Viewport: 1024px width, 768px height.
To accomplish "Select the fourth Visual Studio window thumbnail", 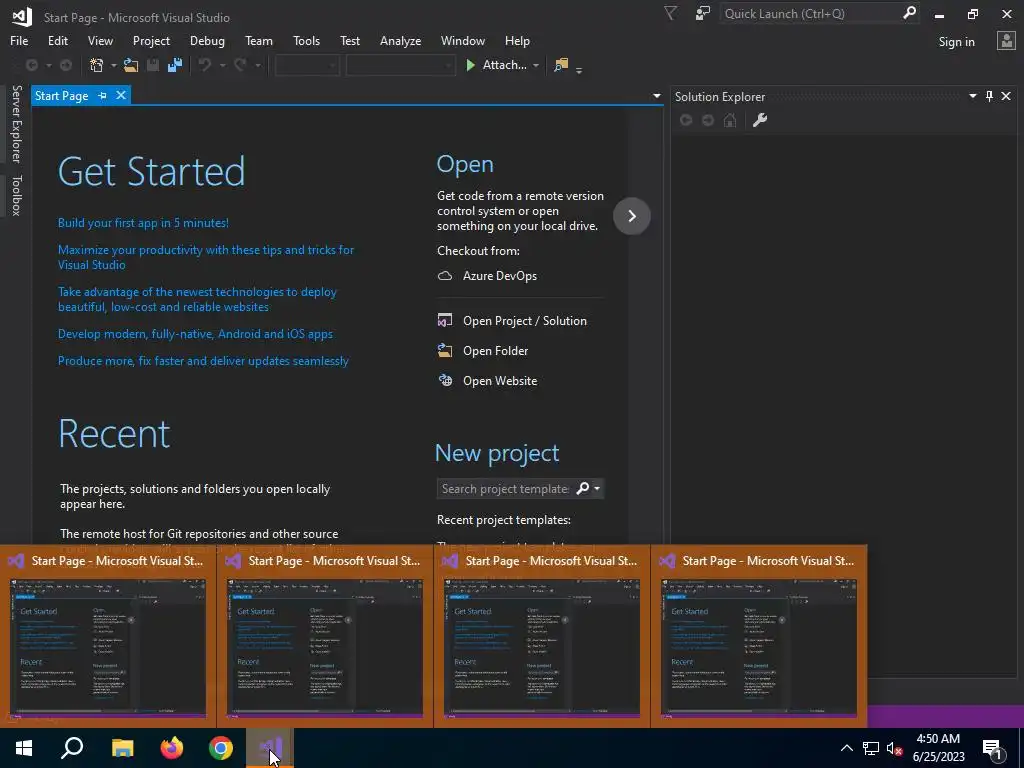I will (759, 636).
